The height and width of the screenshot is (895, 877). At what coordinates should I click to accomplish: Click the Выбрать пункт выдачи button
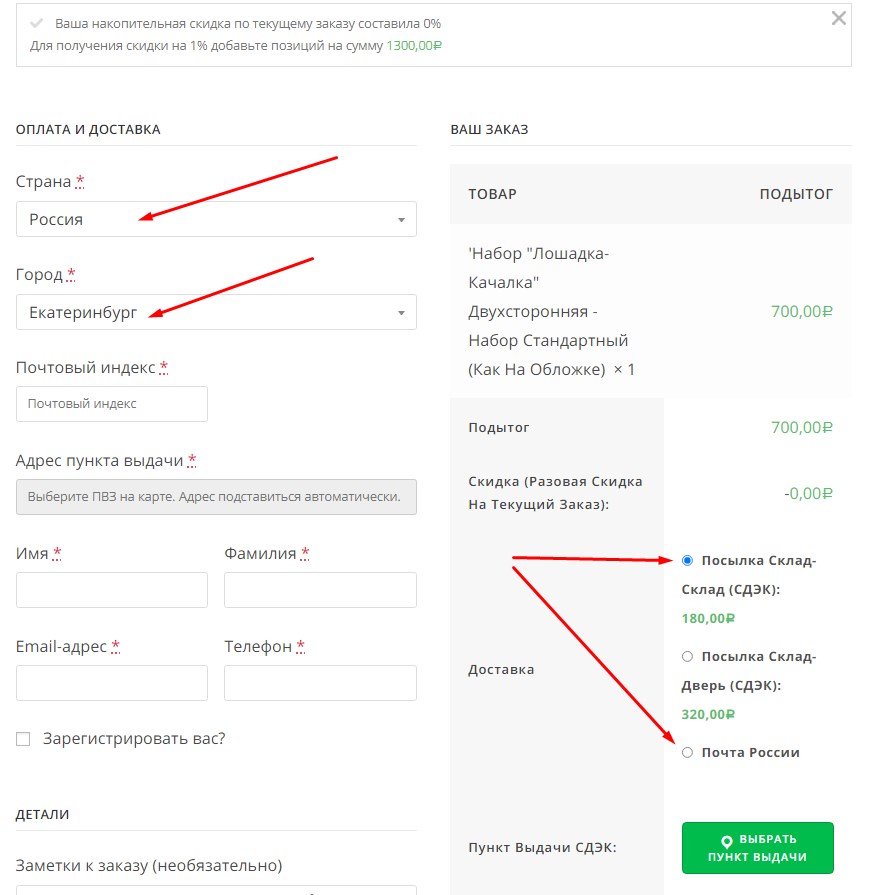[x=758, y=848]
